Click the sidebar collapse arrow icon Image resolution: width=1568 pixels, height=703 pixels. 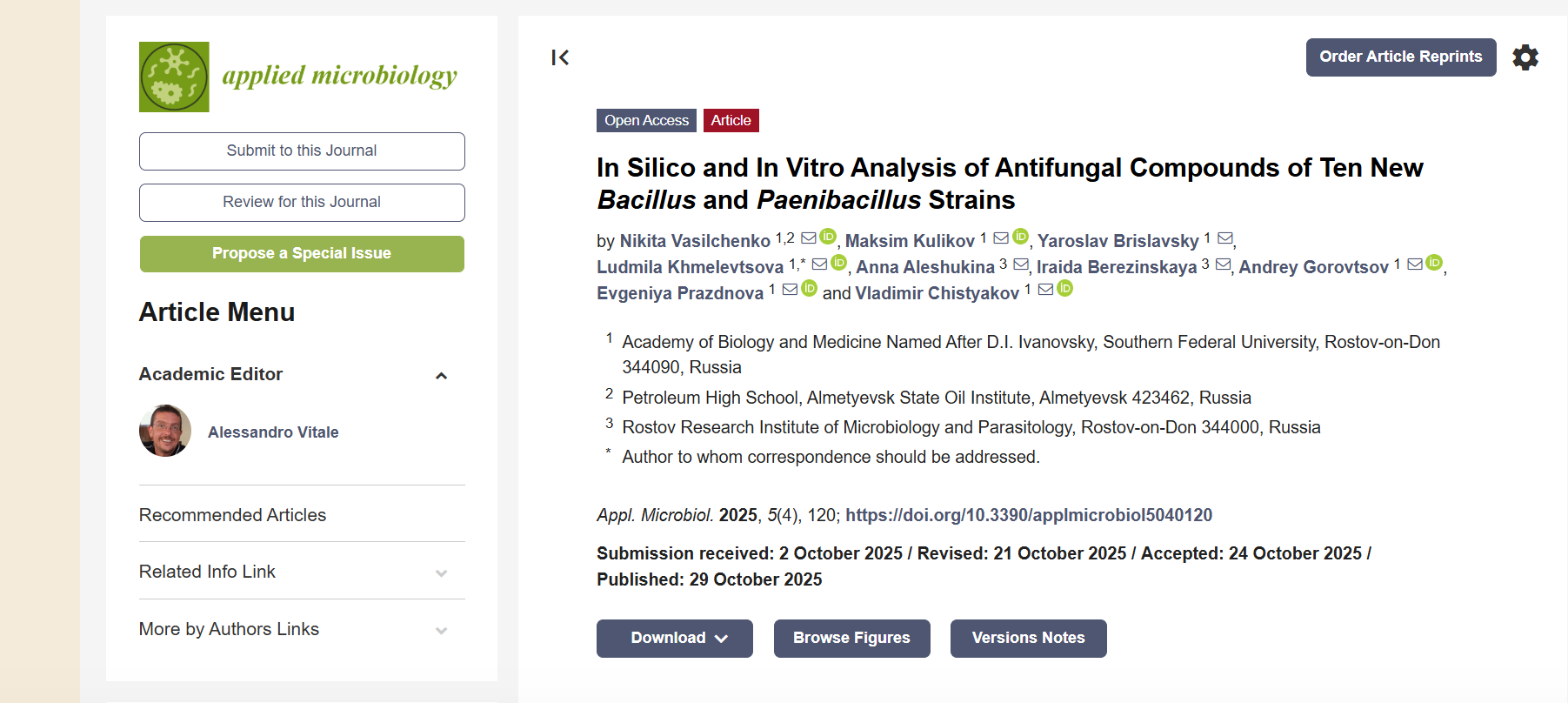[560, 57]
